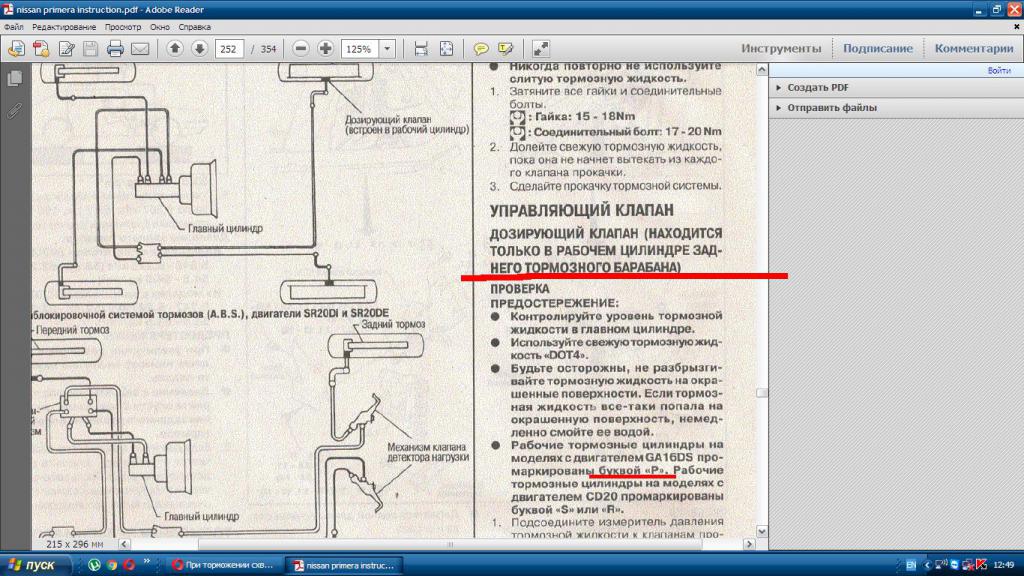Click the email envelope icon
The image size is (1024, 576).
140,49
